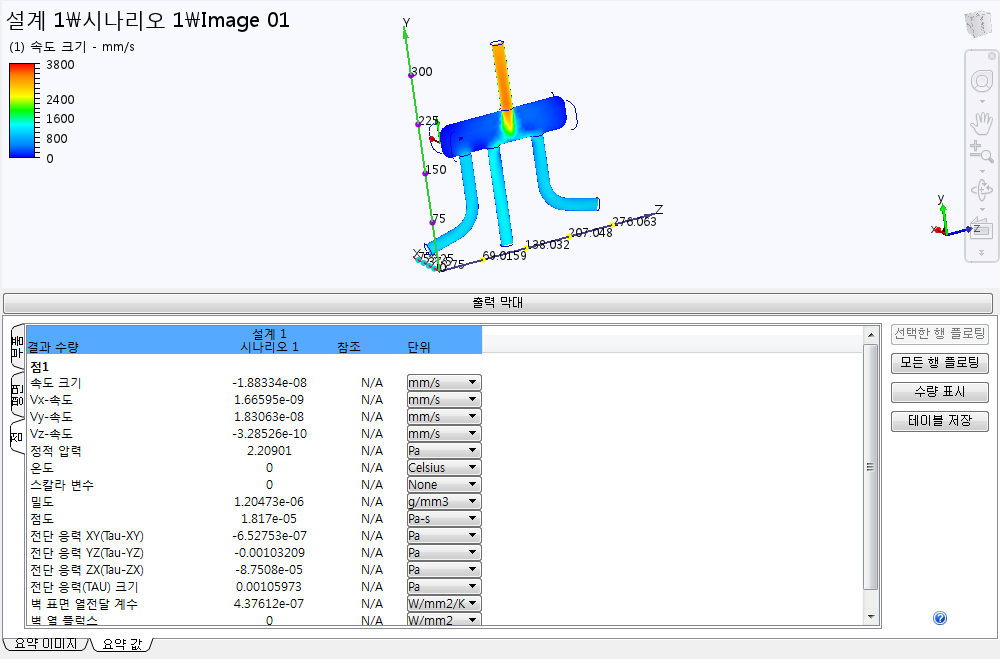
Task: Select the 정적 압력 row label
Action: (x=56, y=451)
